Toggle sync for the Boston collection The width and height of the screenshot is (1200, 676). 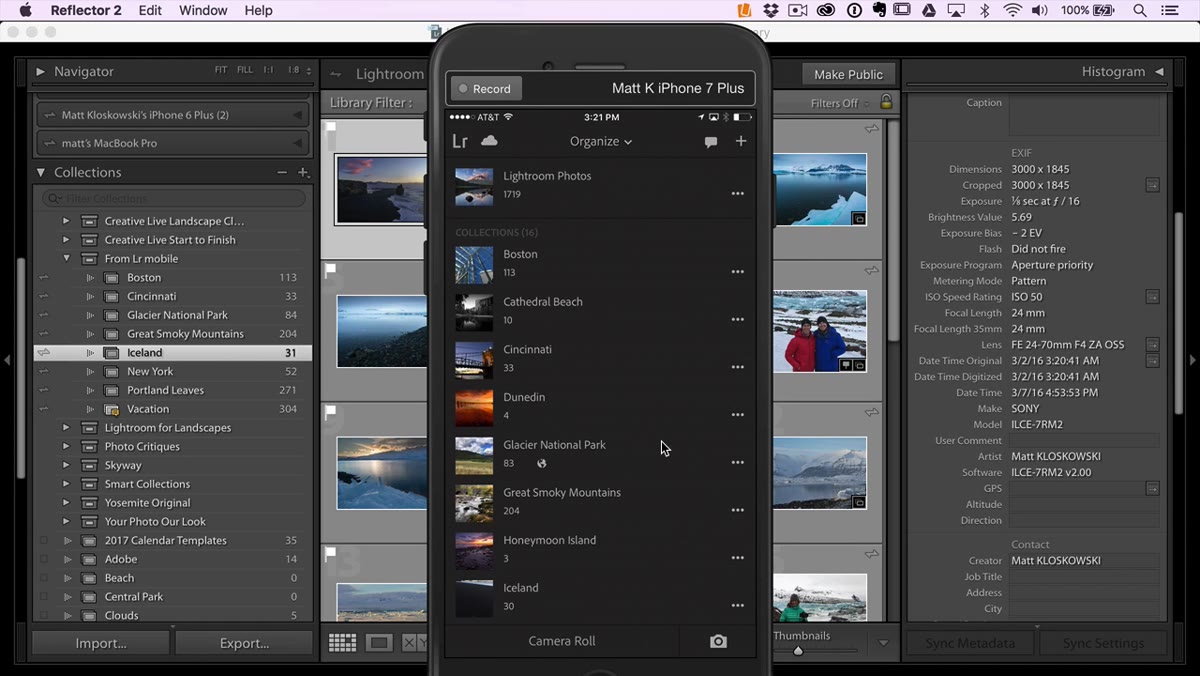pos(43,278)
